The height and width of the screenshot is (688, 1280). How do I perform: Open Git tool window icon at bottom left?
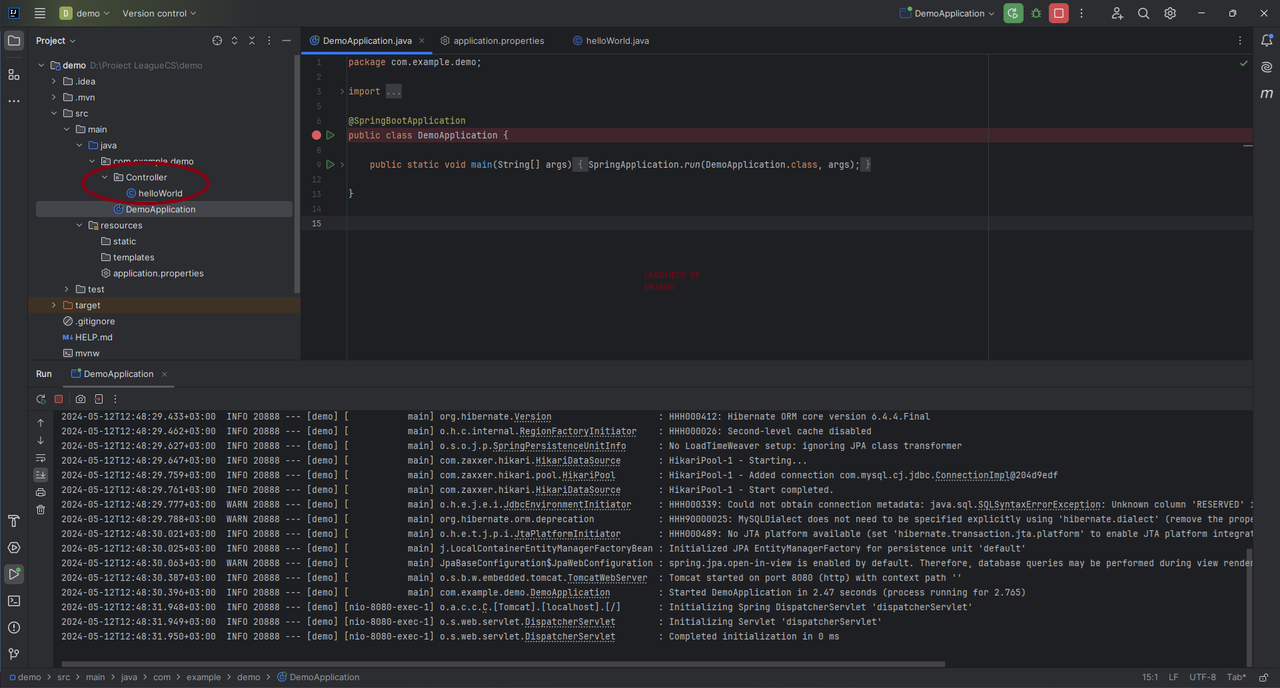tap(13, 654)
